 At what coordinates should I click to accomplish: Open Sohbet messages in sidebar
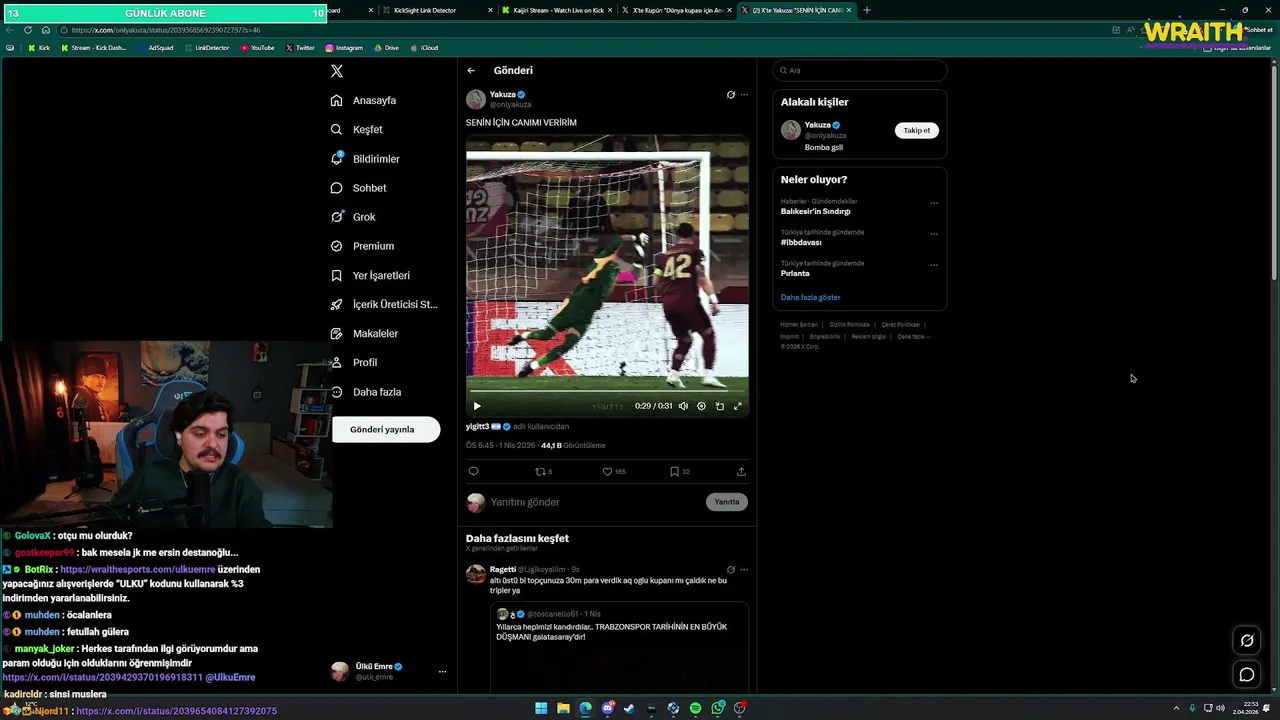pyautogui.click(x=359, y=188)
